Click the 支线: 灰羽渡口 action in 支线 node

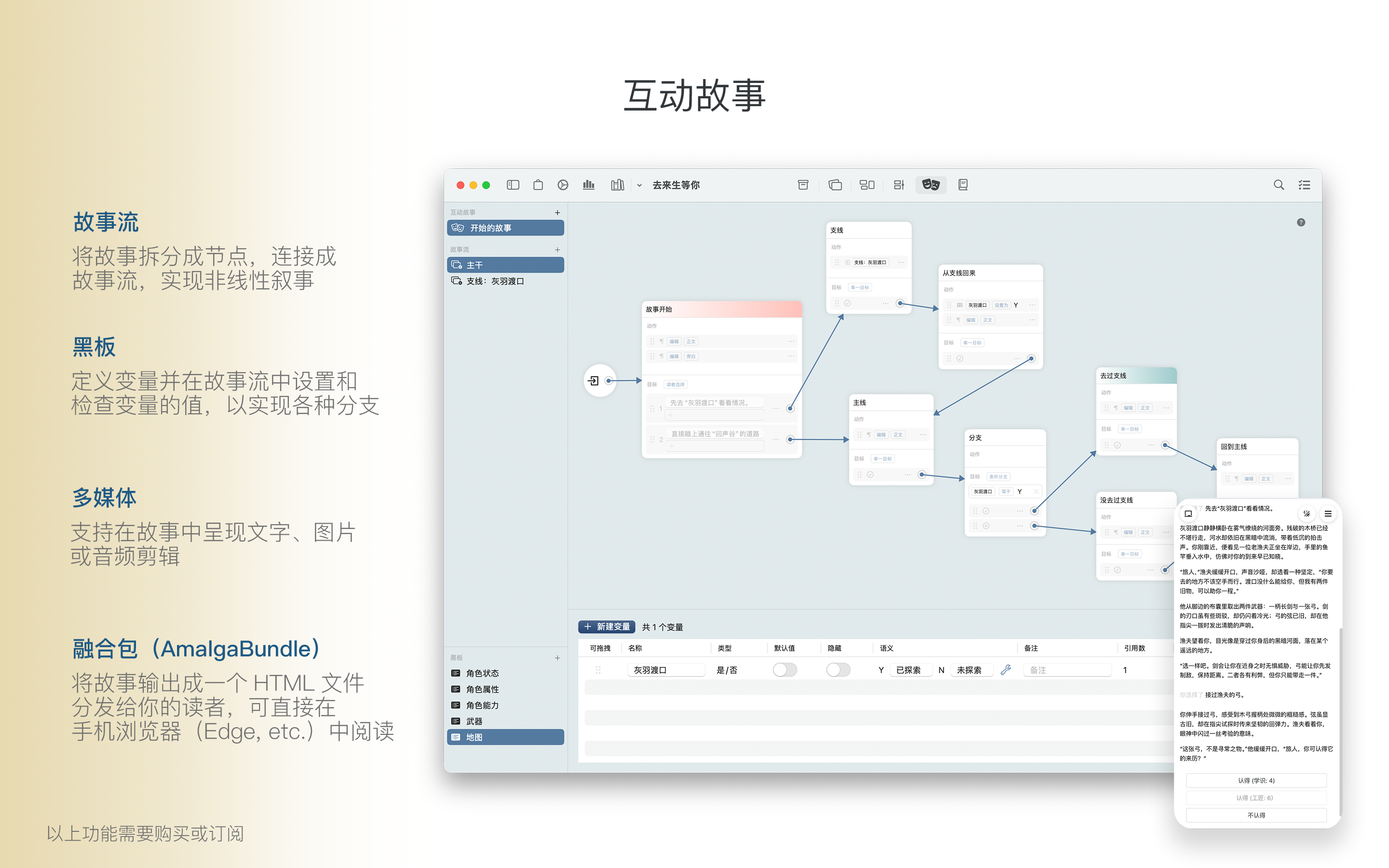870,262
